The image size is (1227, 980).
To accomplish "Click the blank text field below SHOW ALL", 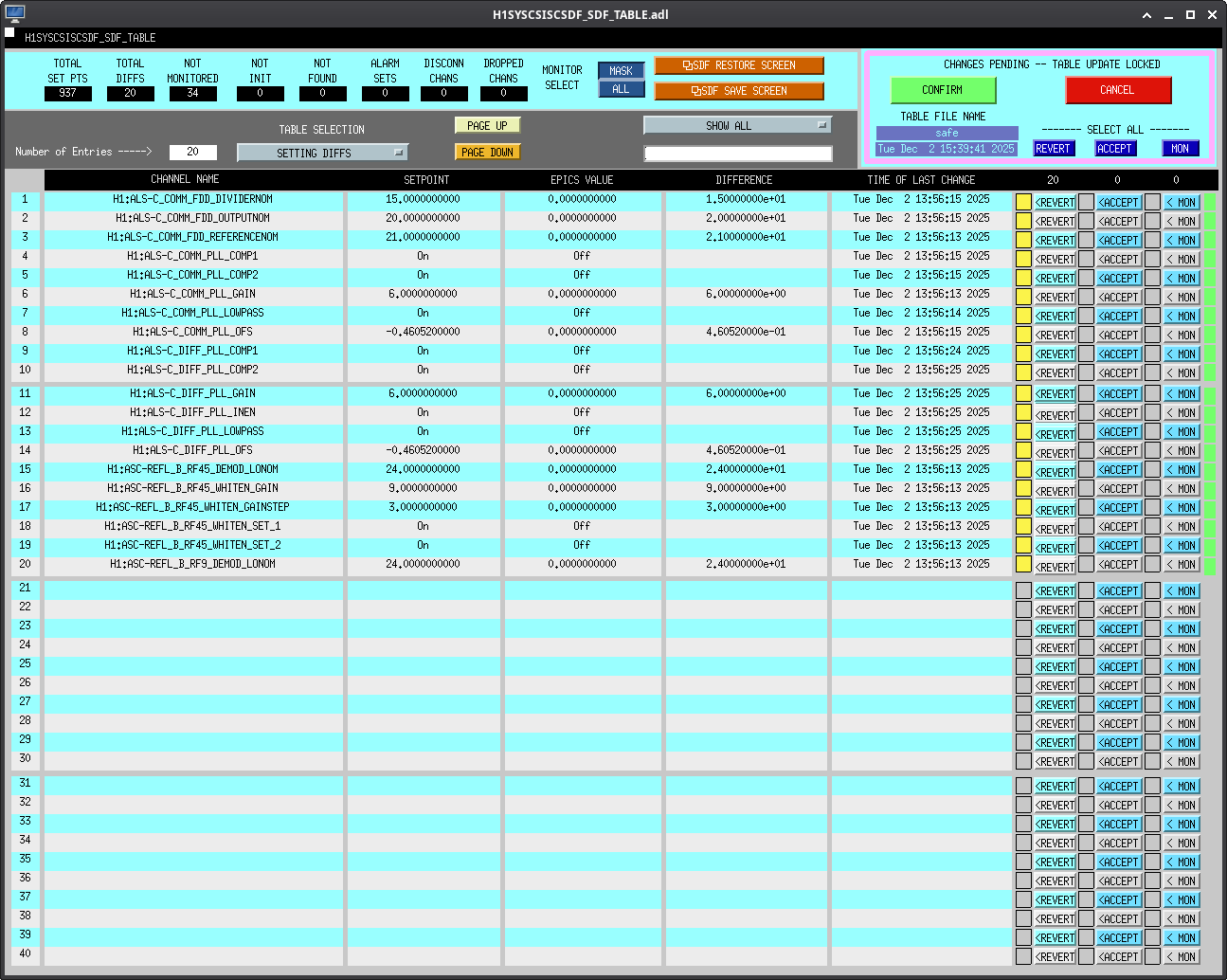I will click(738, 154).
